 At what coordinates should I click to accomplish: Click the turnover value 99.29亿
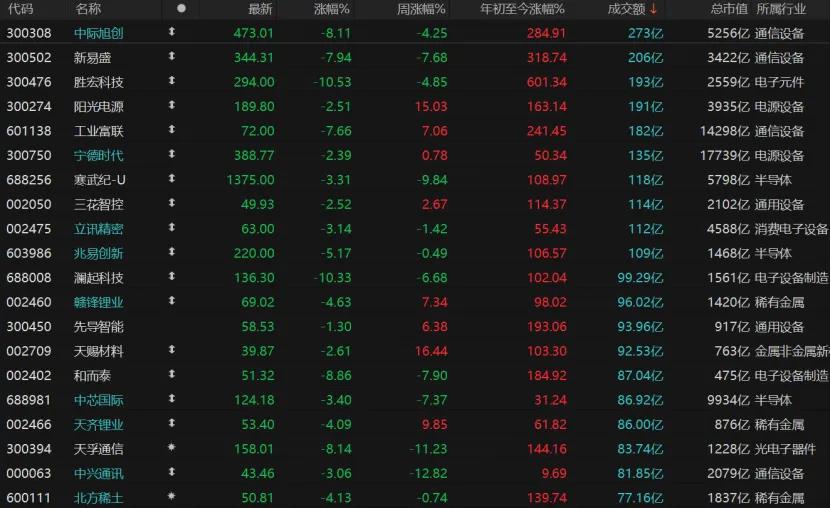[x=640, y=278]
